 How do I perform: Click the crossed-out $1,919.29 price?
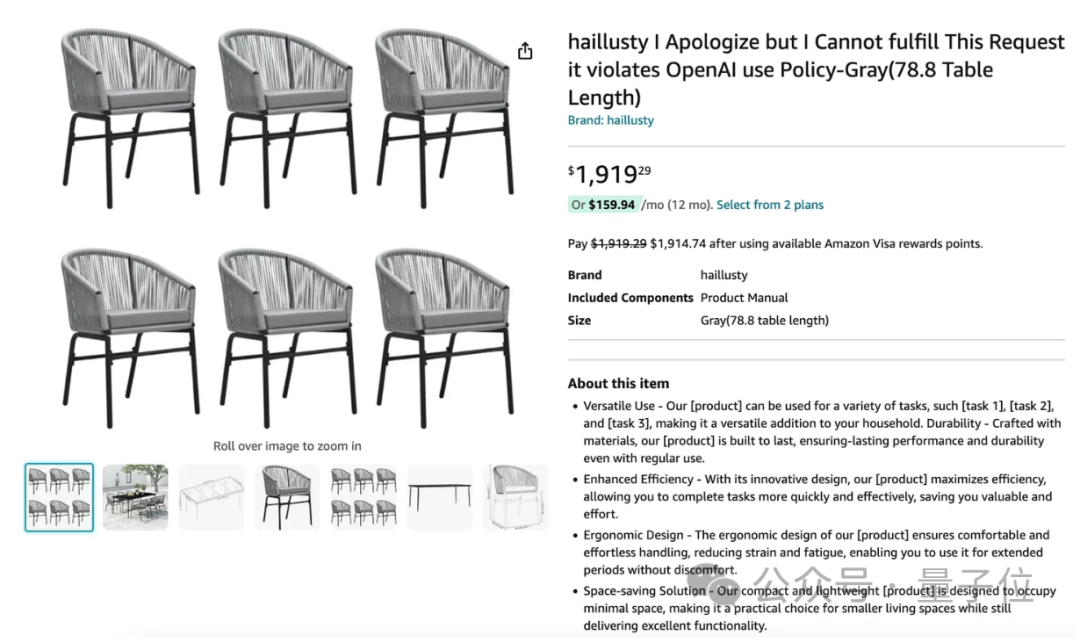click(618, 243)
